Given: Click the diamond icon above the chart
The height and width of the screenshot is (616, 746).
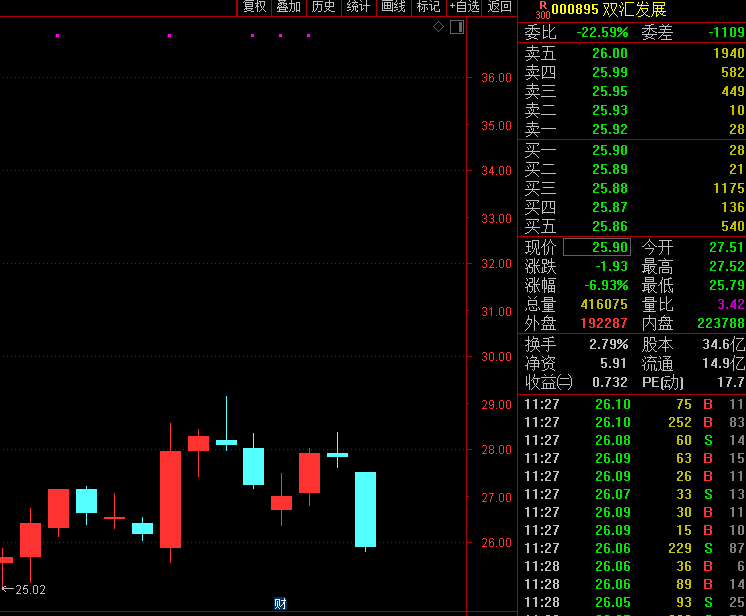Looking at the screenshot, I should pos(438,27).
